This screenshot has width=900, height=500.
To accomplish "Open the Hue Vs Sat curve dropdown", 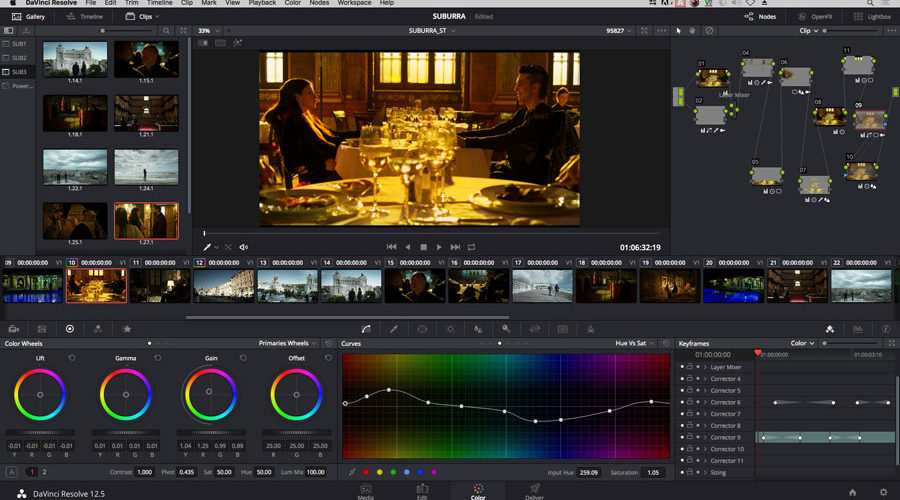I will [634, 343].
